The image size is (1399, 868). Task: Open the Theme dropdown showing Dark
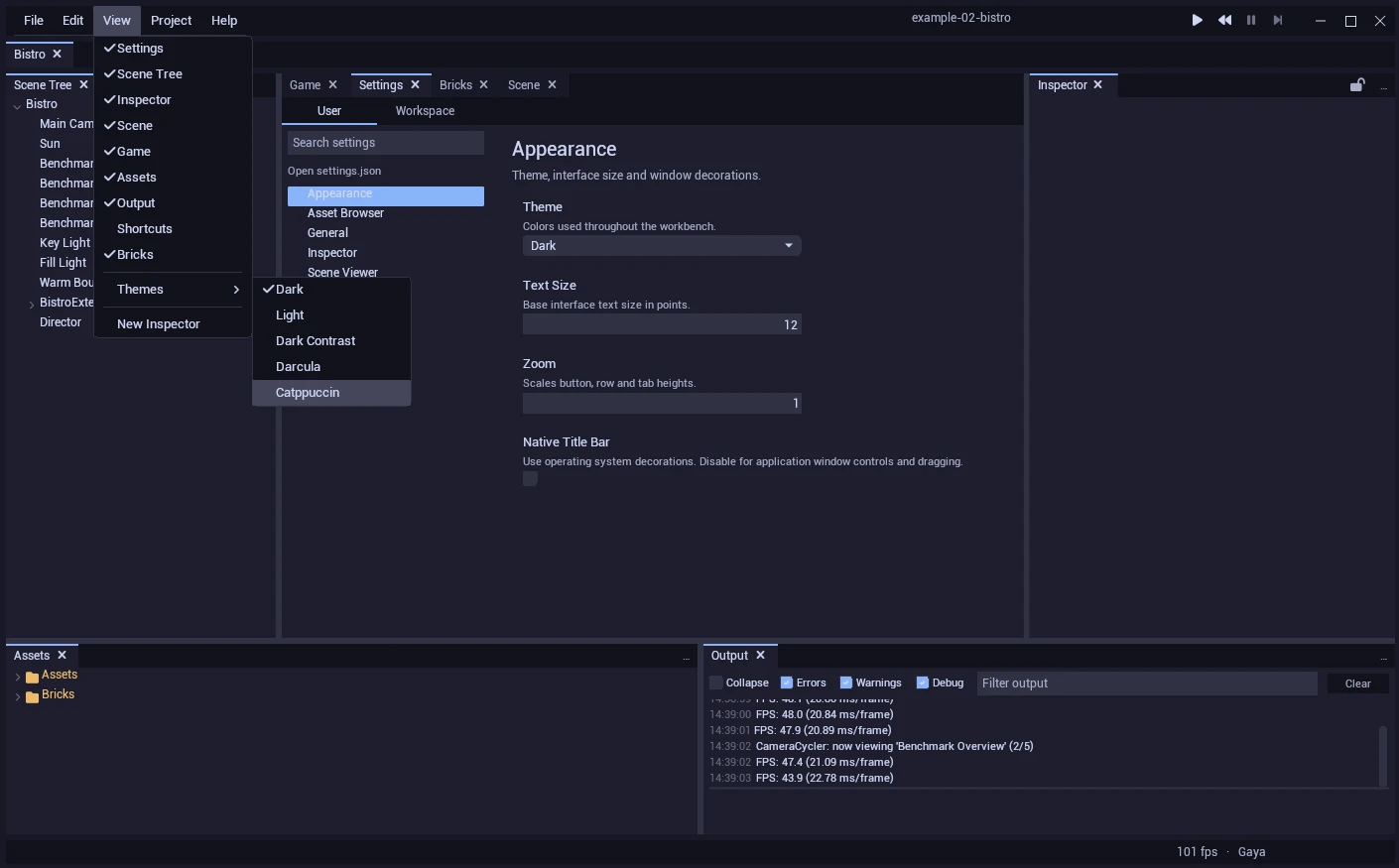point(662,246)
